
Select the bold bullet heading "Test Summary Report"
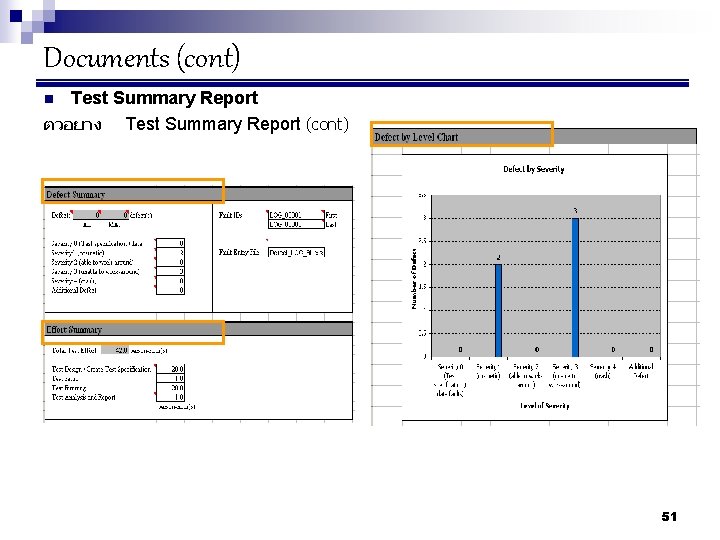tap(164, 98)
